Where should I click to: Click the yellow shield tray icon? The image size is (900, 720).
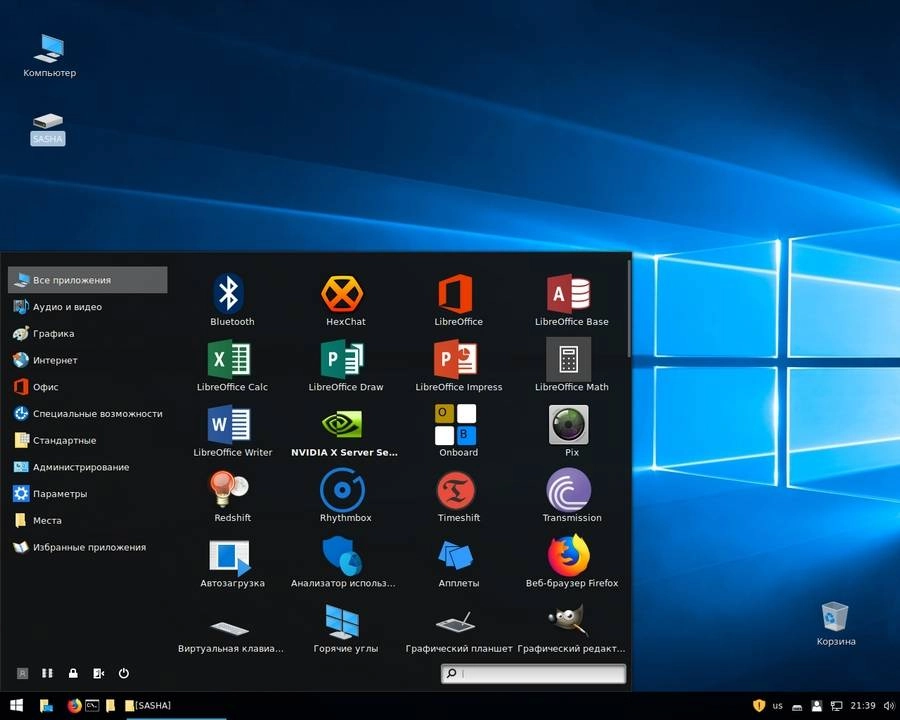pyautogui.click(x=759, y=706)
